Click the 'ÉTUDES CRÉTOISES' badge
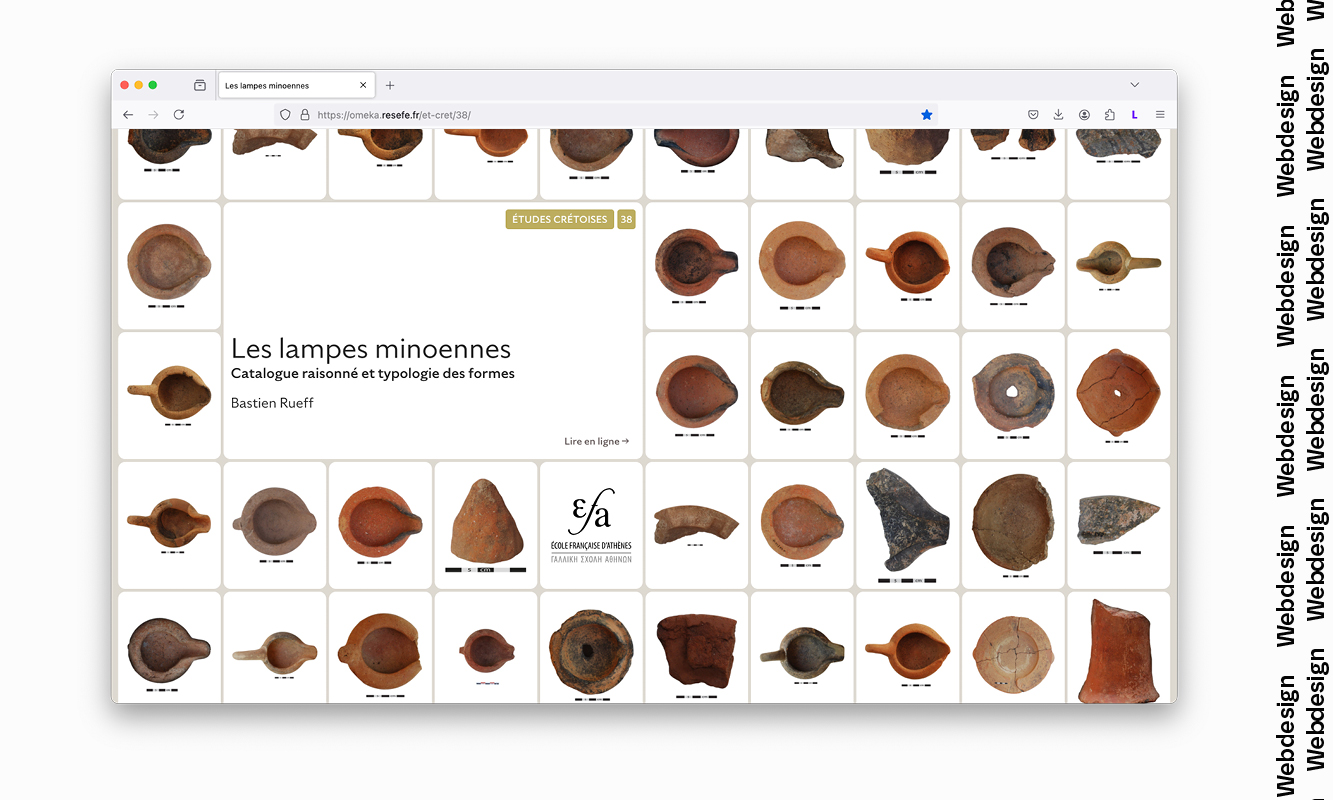 click(x=559, y=219)
